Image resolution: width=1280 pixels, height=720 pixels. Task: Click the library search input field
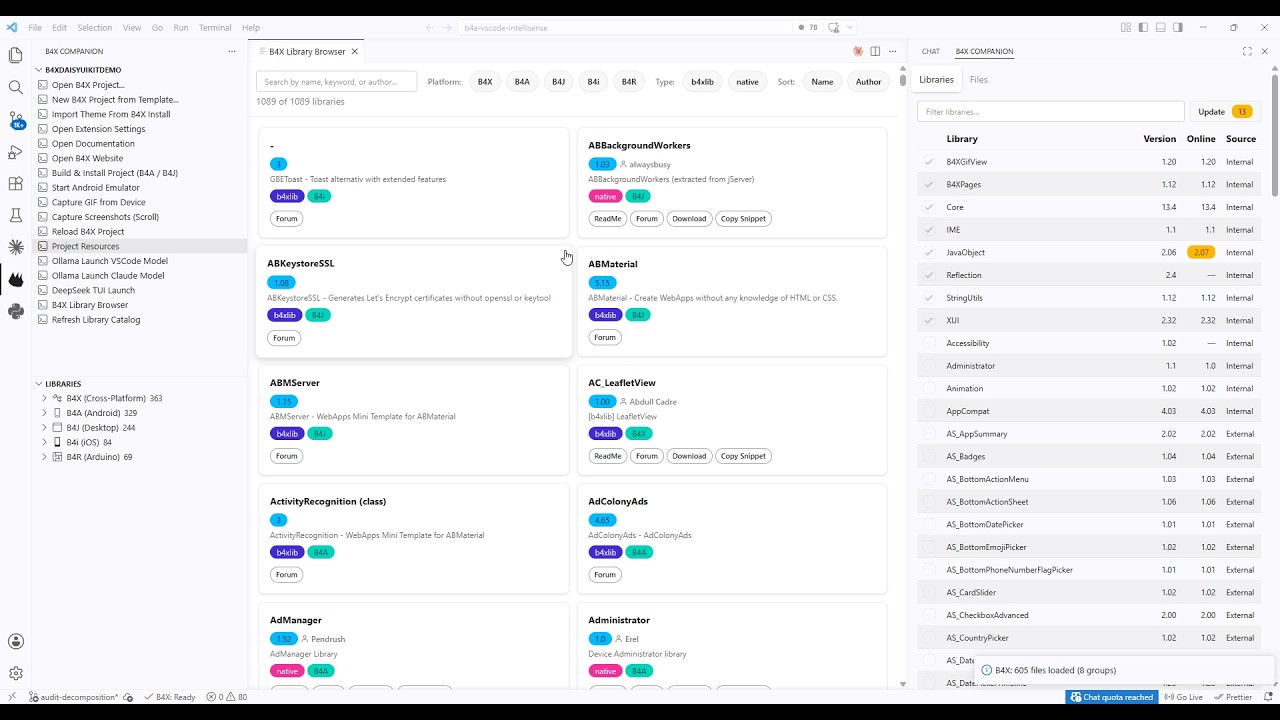(336, 82)
